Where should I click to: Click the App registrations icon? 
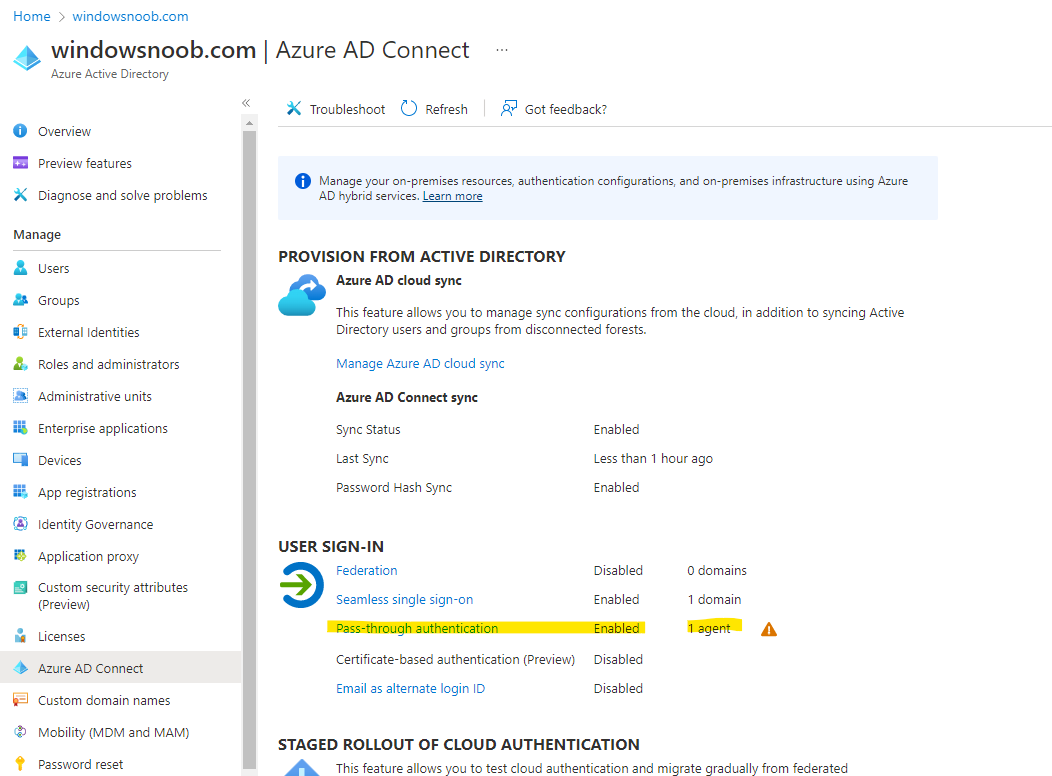pos(20,492)
